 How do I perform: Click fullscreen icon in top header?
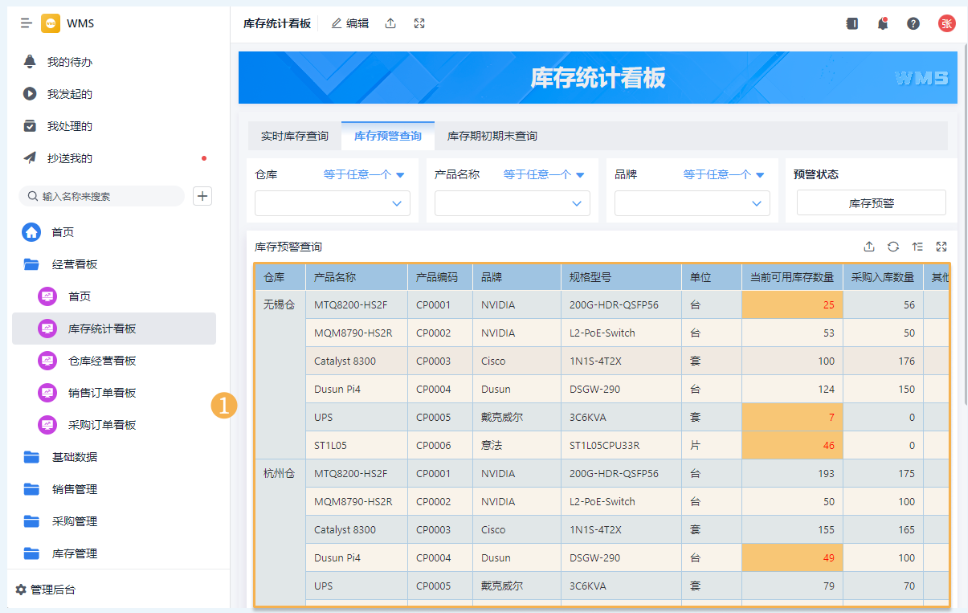419,23
